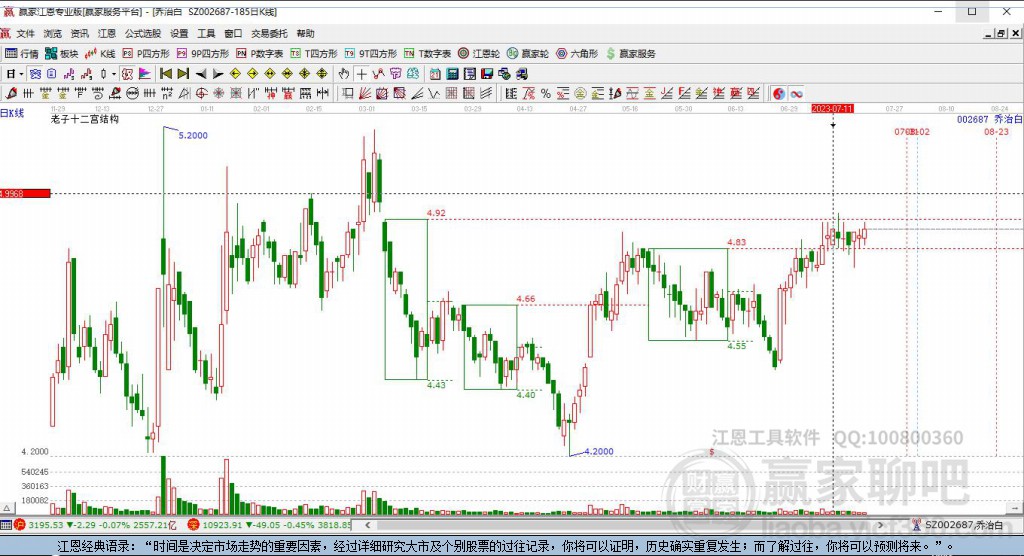Open the T数字表 number table
The image size is (1024, 556).
[428, 54]
